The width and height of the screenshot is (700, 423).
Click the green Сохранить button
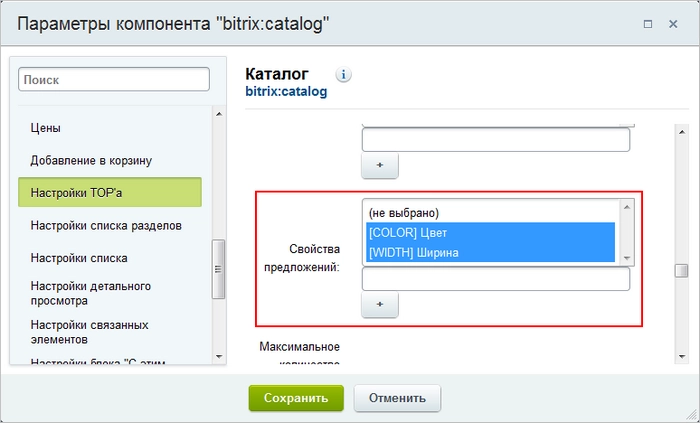pyautogui.click(x=296, y=398)
